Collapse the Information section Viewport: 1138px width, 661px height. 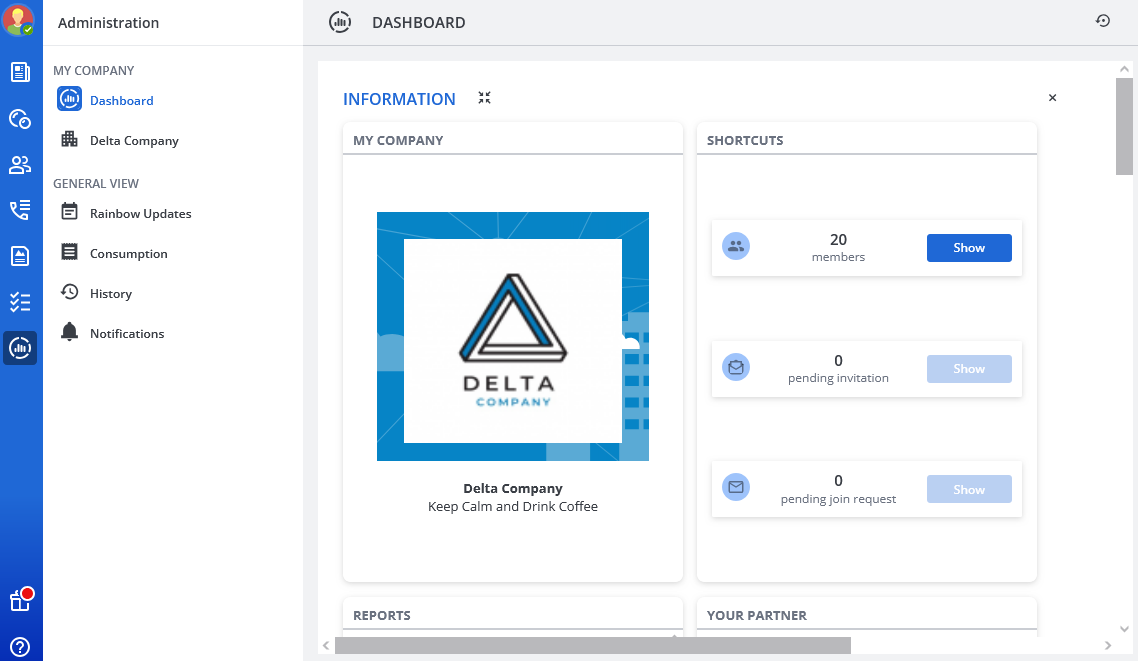[484, 98]
